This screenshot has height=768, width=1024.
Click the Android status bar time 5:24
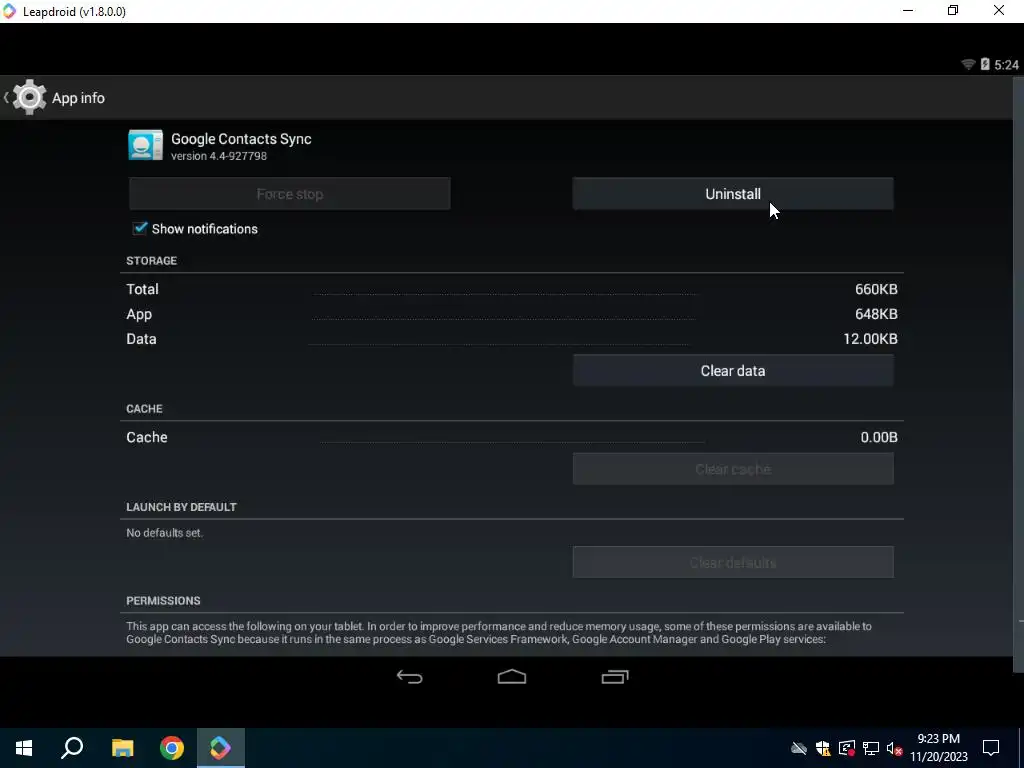pos(1006,65)
